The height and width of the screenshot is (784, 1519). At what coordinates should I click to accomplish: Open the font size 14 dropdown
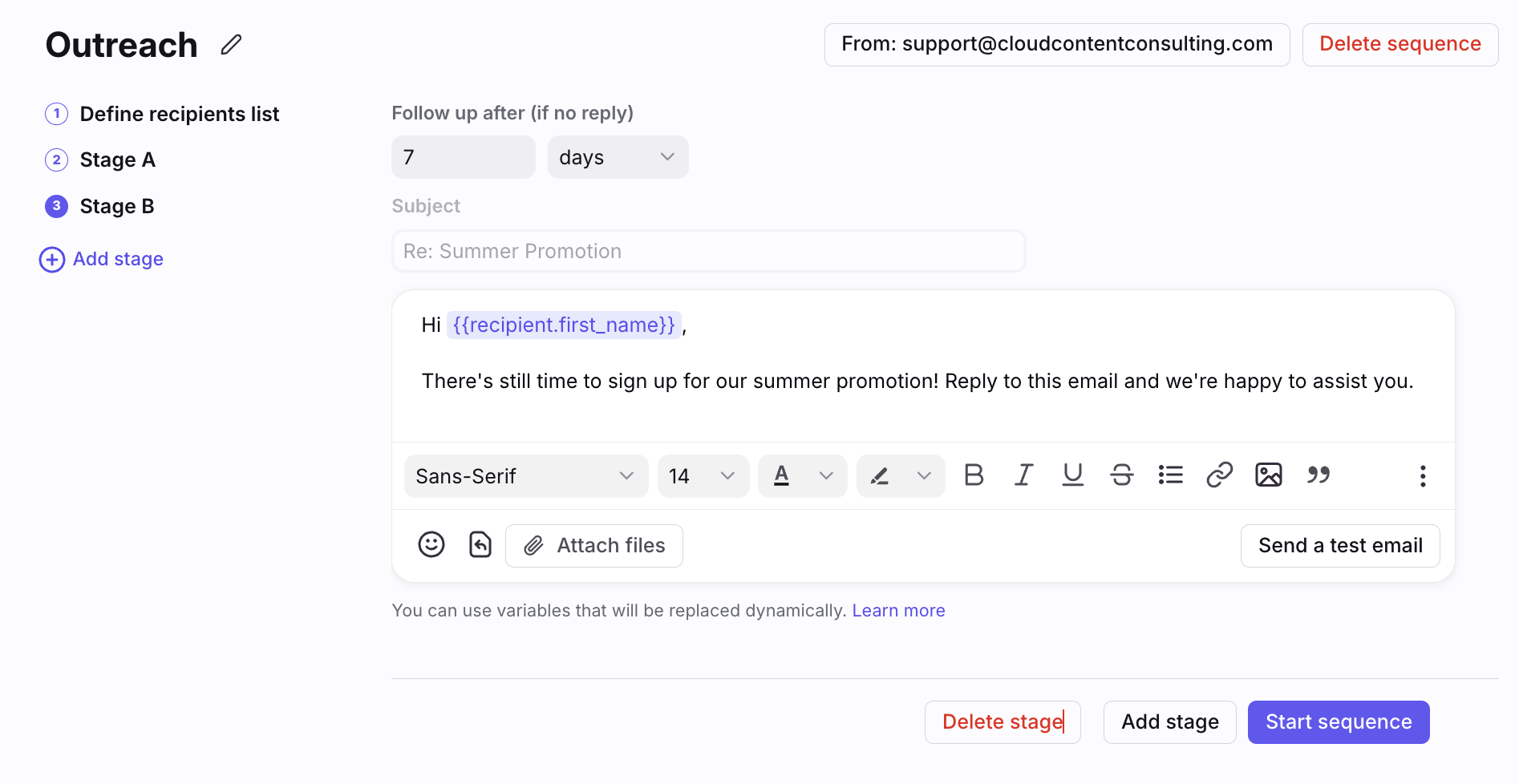click(x=703, y=476)
